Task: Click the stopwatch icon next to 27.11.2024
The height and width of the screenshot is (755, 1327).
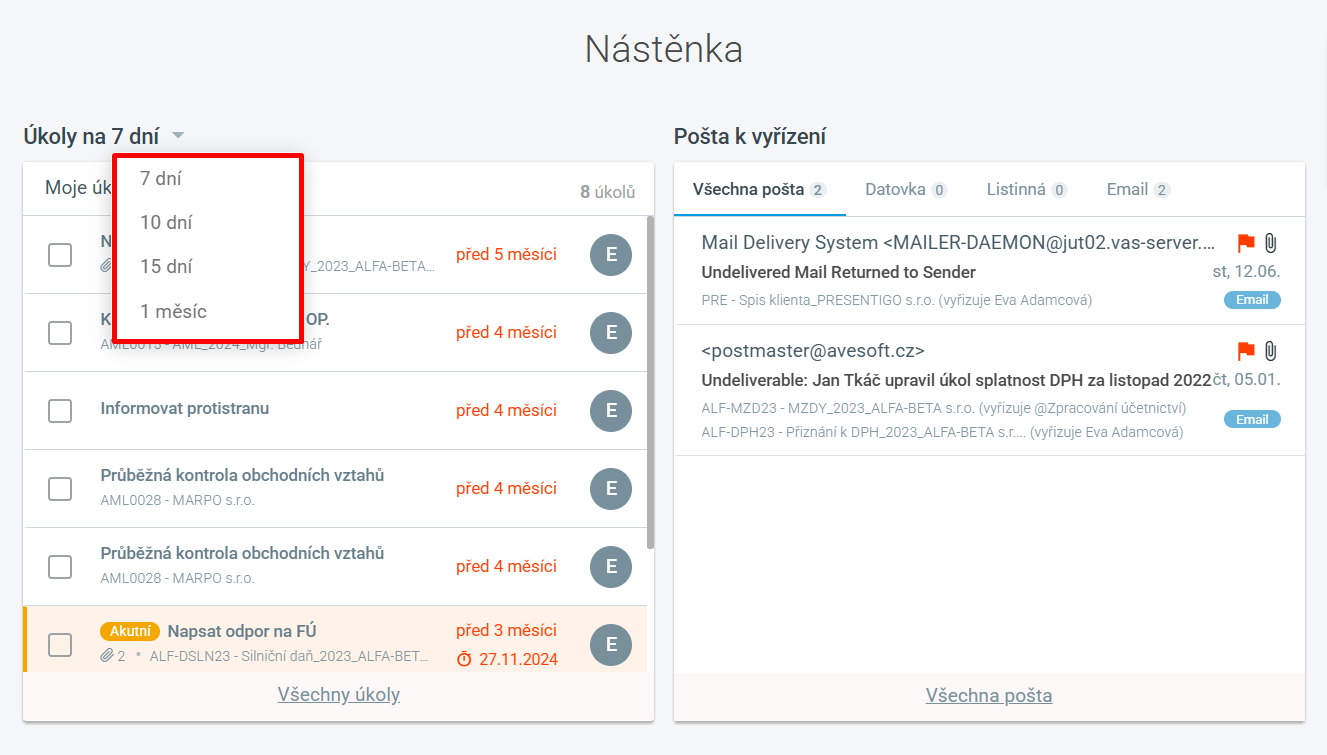Action: coord(464,659)
